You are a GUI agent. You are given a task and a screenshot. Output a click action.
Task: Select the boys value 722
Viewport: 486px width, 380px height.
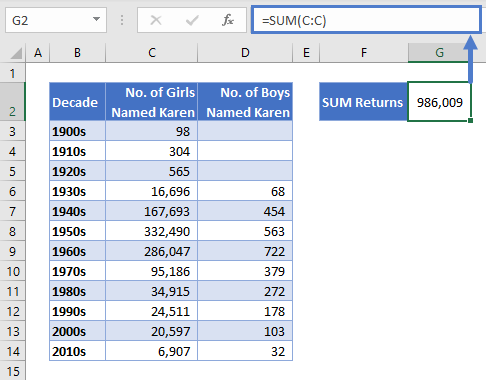[245, 251]
